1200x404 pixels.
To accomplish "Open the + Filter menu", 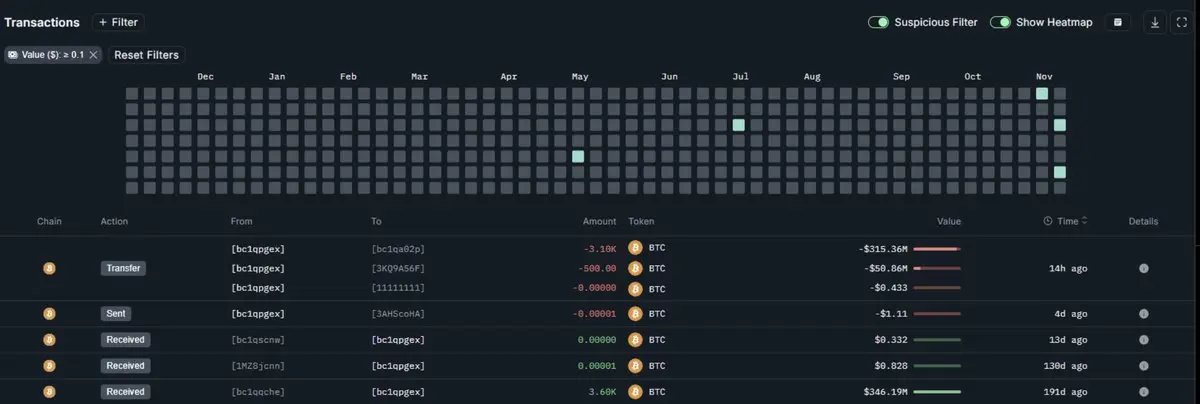I will click(118, 22).
